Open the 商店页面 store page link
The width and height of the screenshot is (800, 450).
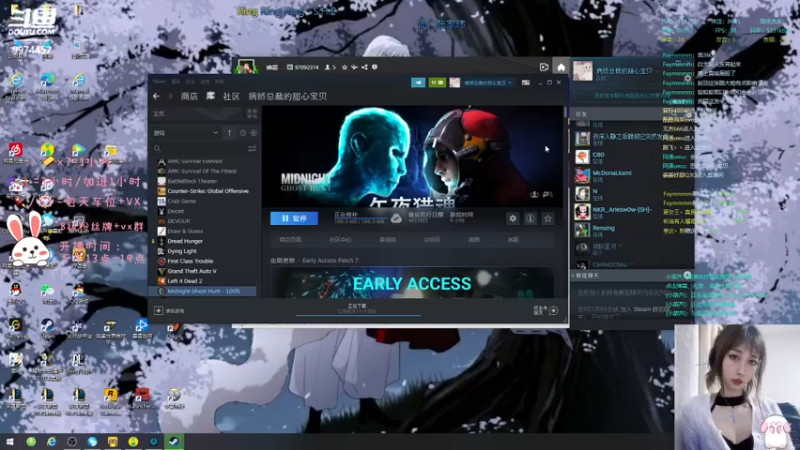click(290, 239)
